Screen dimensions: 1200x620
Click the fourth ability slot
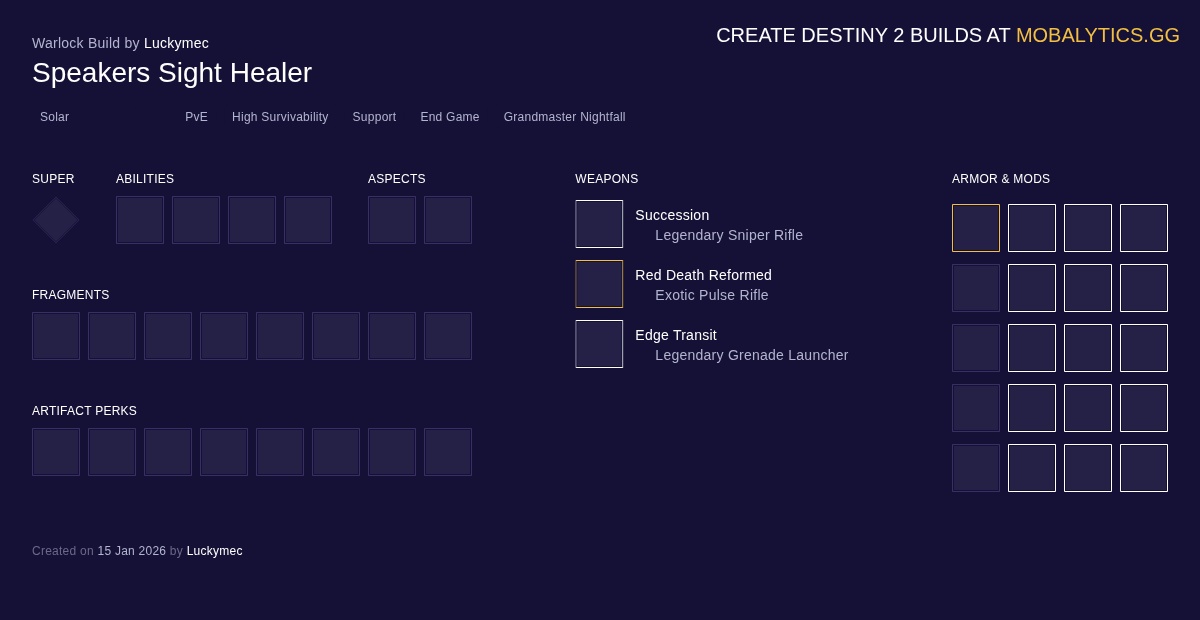(308, 220)
